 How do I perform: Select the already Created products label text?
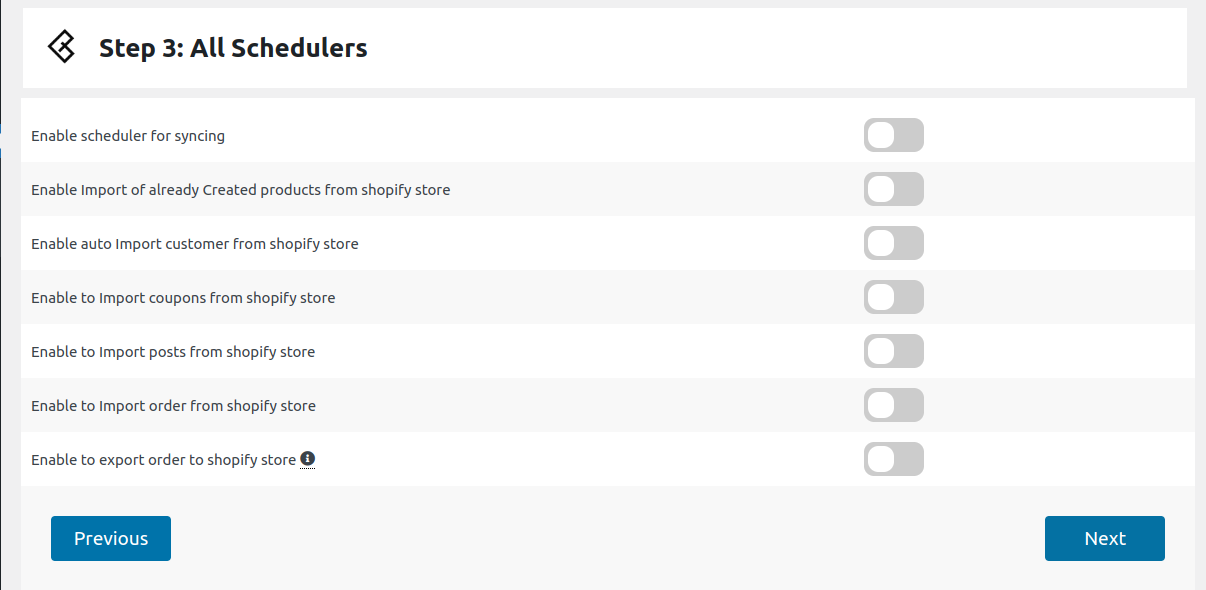point(240,190)
